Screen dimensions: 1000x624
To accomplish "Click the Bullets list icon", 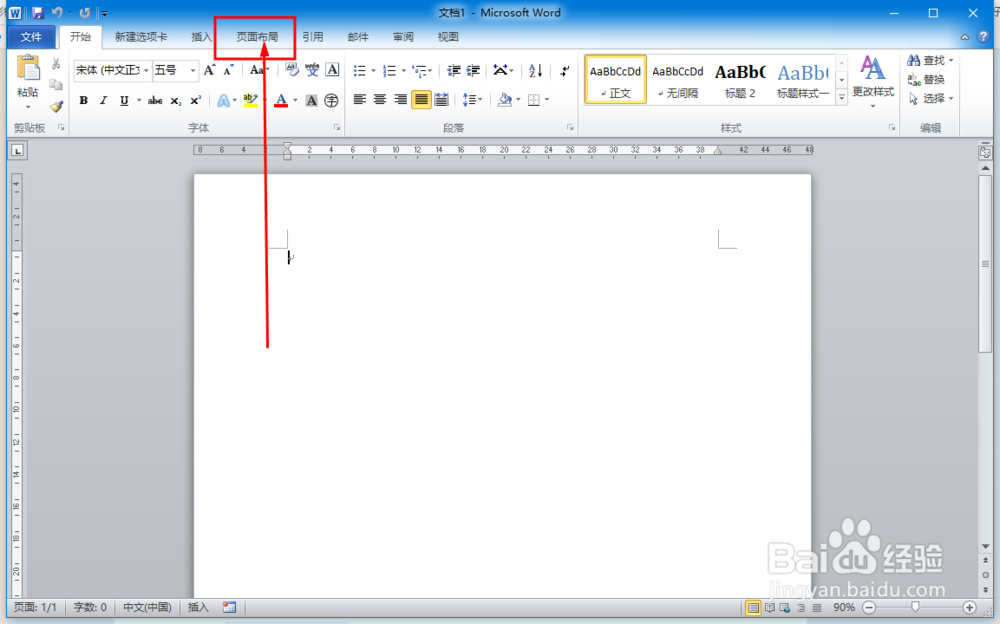I will (x=360, y=70).
